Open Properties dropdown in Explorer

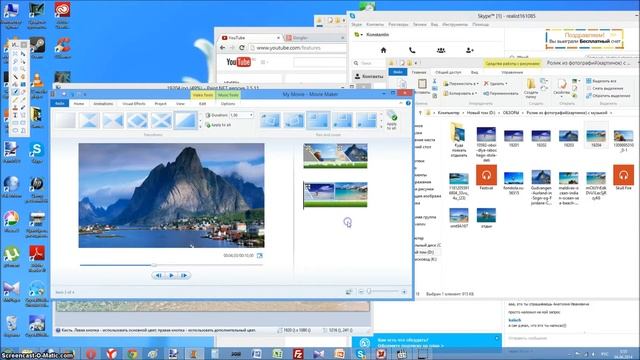point(562,88)
